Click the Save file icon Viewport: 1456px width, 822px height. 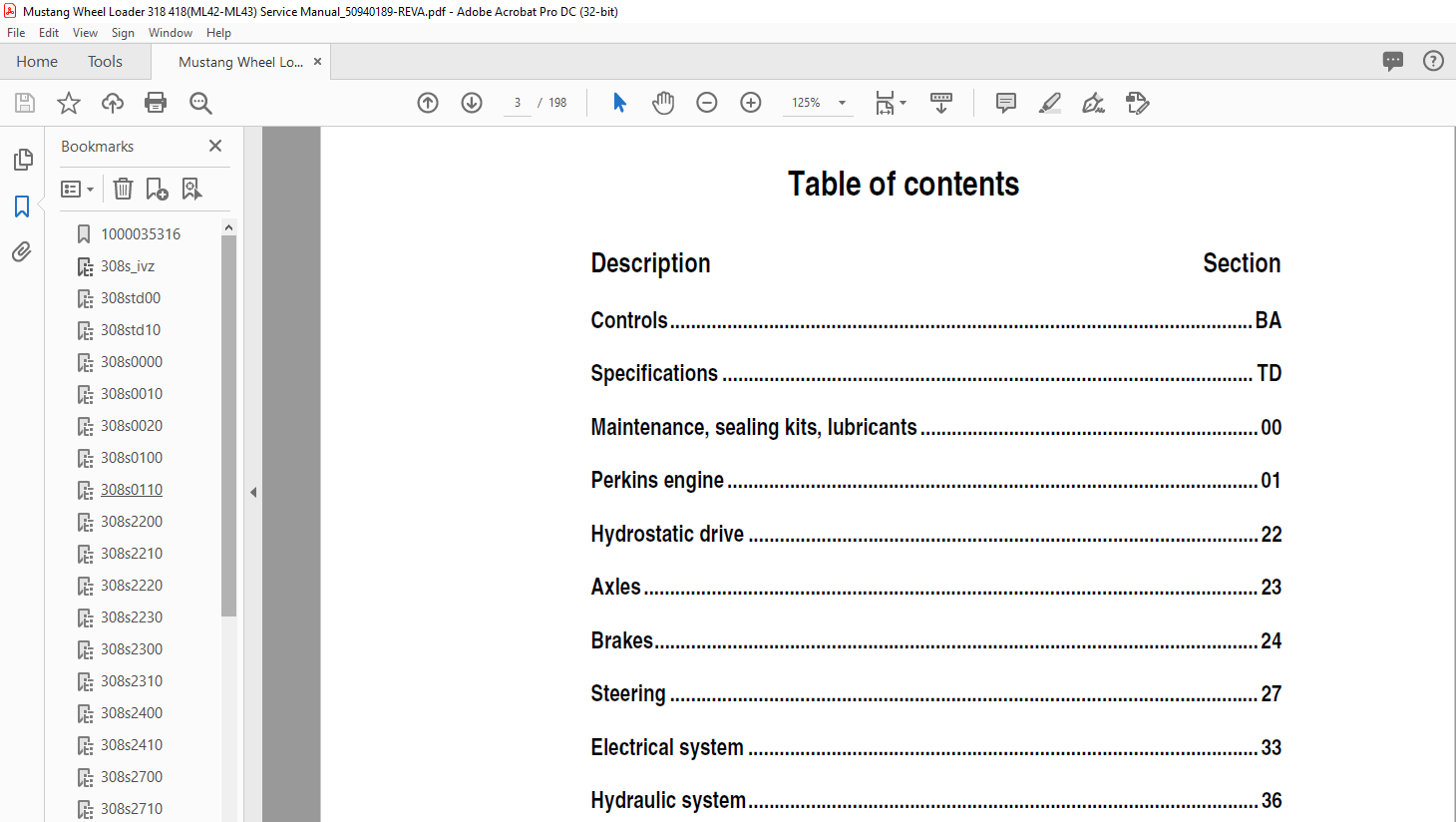(25, 103)
